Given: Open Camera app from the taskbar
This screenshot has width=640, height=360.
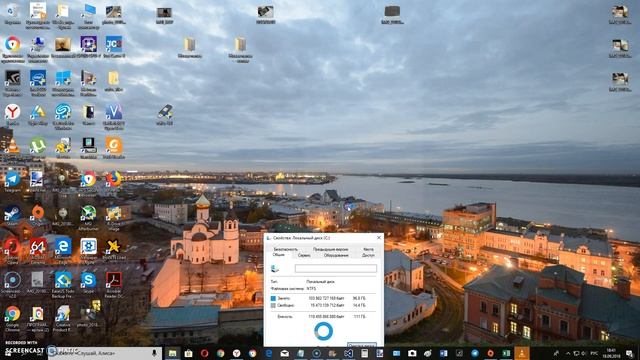Looking at the screenshot, I should click(x=412, y=353).
